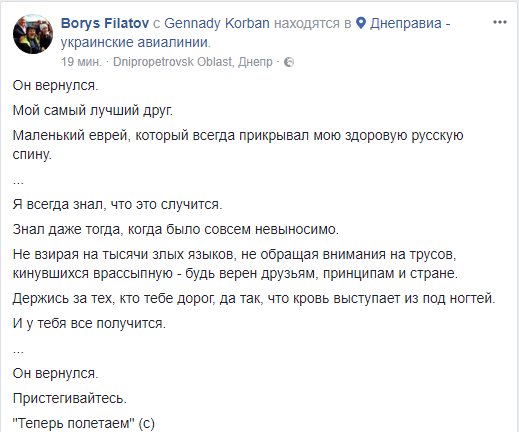This screenshot has height=432, width=519.
Task: Click the quote Теперь полетаем (с)
Action: tap(84, 423)
